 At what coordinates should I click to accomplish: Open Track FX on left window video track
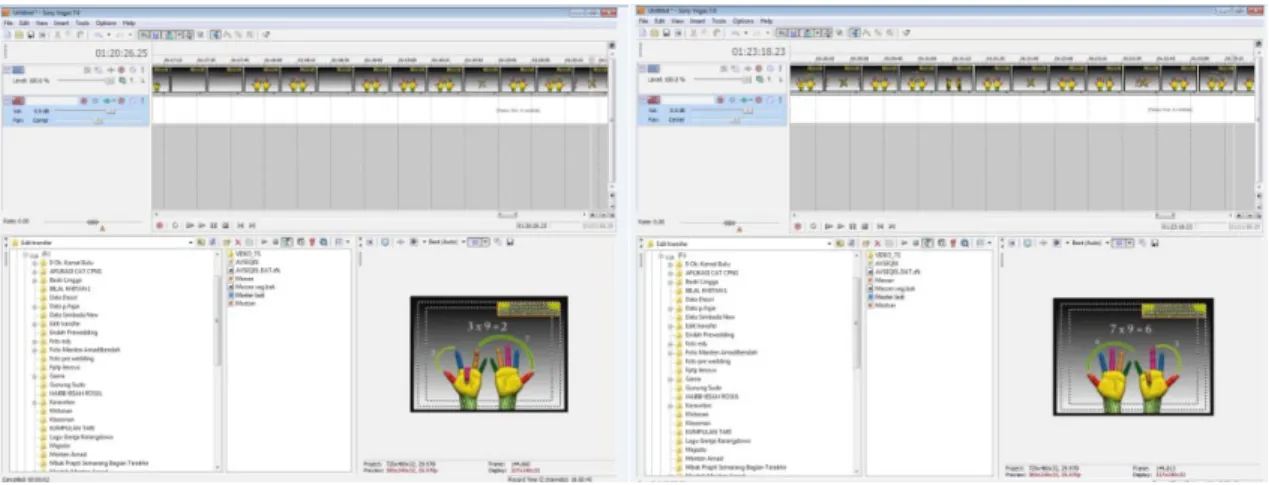pyautogui.click(x=110, y=70)
